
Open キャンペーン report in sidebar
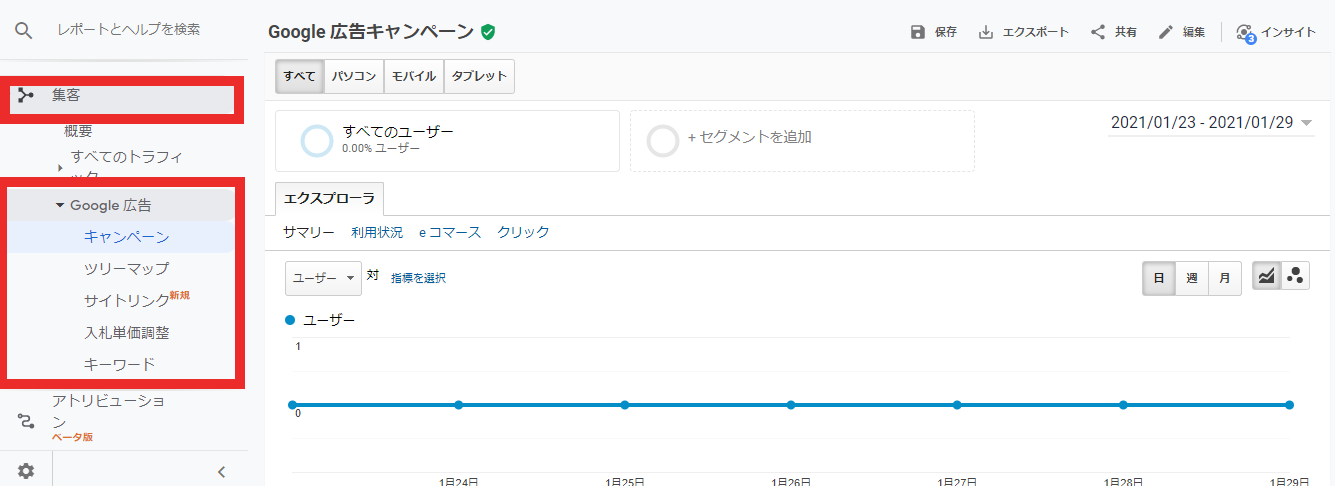(127, 237)
